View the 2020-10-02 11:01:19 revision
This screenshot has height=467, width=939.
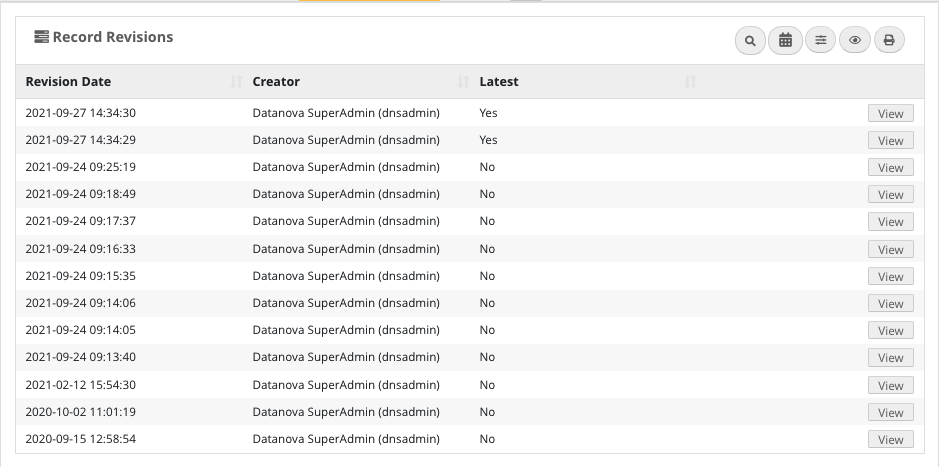tap(890, 413)
